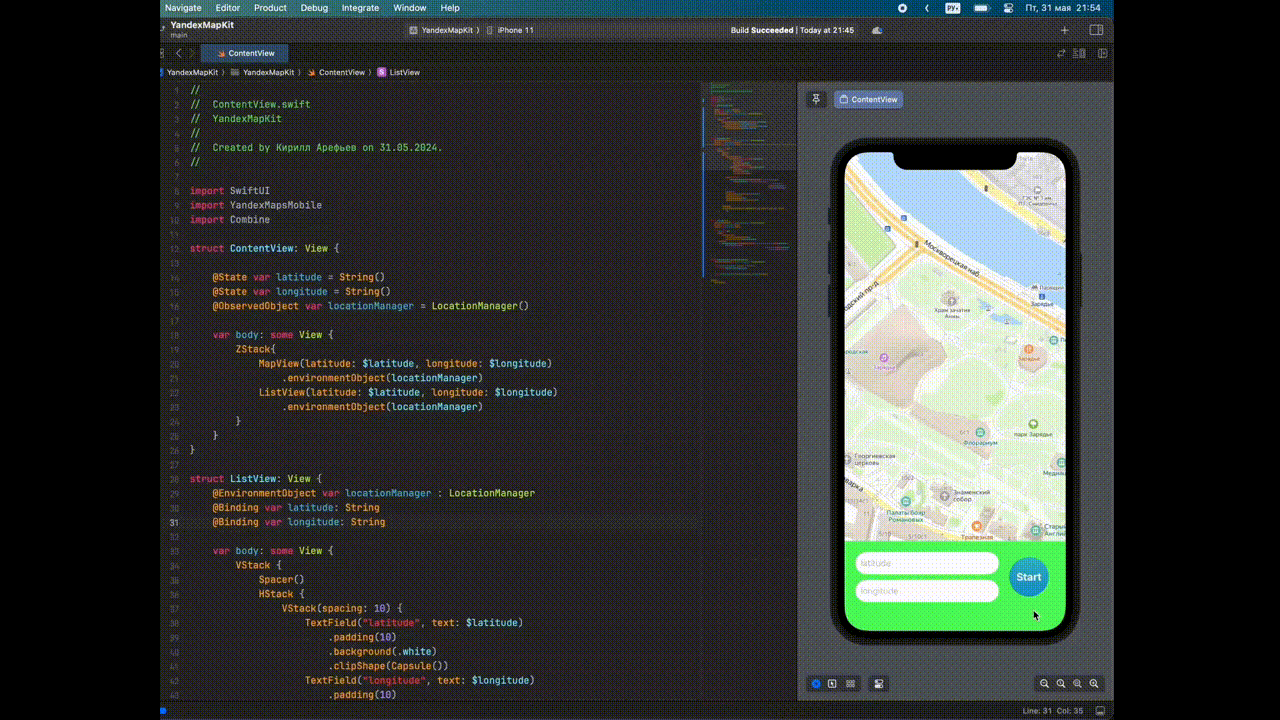1280x720 pixels.
Task: Select iPhone 11 run destination
Action: [510, 30]
